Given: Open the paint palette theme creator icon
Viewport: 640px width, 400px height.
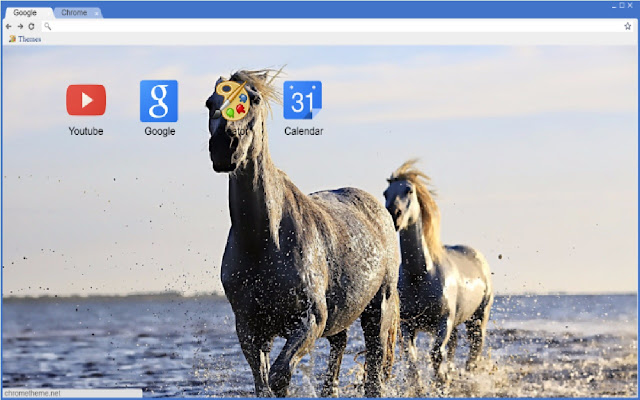Looking at the screenshot, I should click(231, 100).
